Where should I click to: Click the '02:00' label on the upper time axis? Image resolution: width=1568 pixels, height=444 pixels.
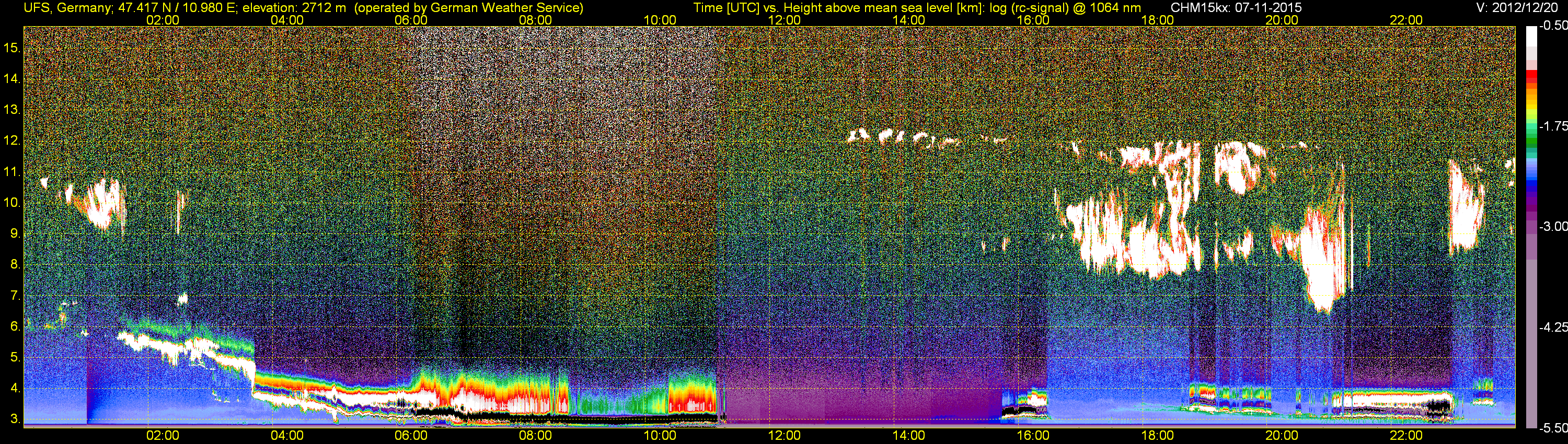coord(163,20)
